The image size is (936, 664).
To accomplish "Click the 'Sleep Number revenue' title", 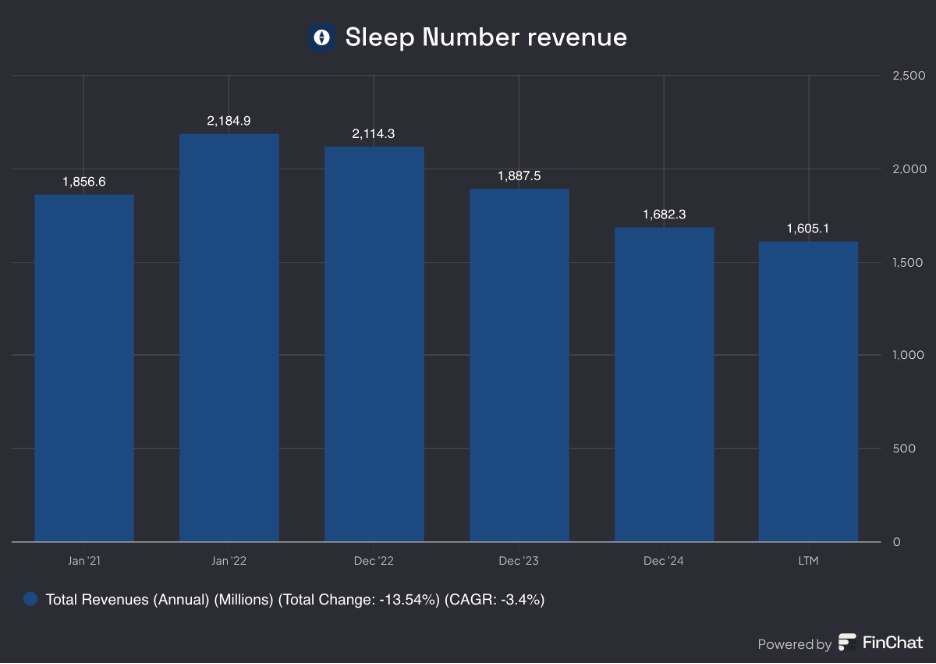I will [x=486, y=38].
